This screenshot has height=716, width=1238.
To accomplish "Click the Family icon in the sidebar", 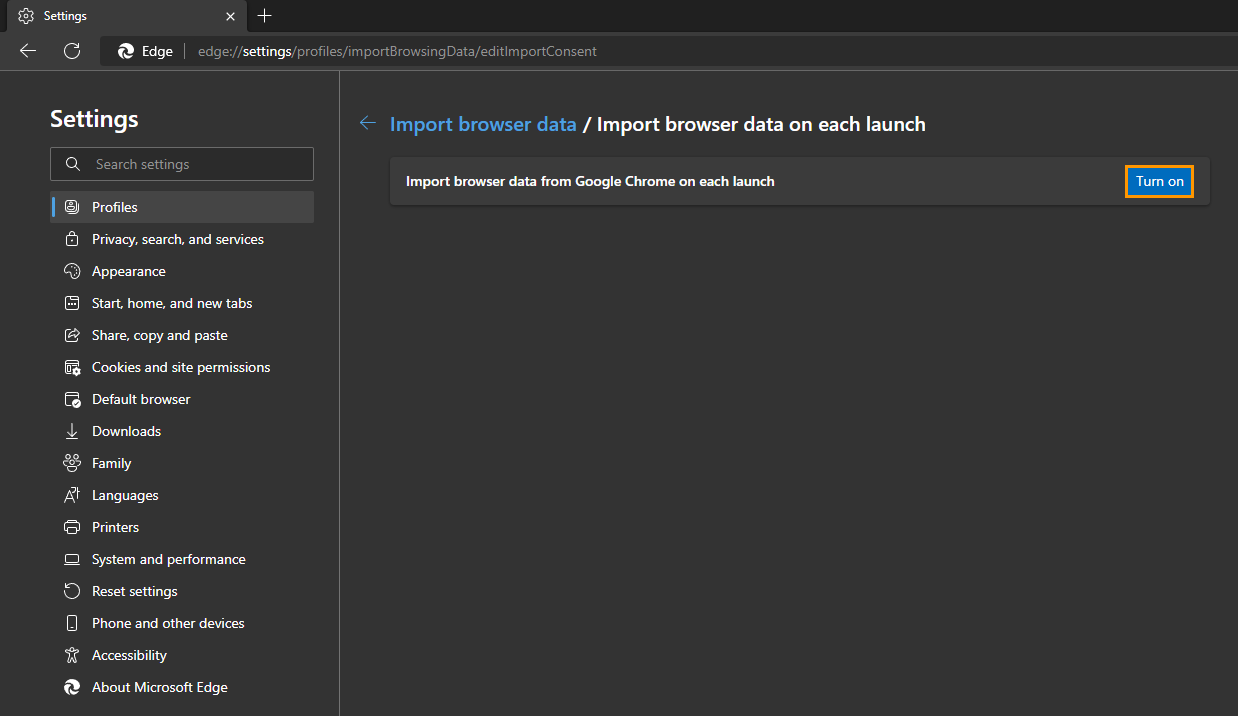I will click(x=72, y=463).
